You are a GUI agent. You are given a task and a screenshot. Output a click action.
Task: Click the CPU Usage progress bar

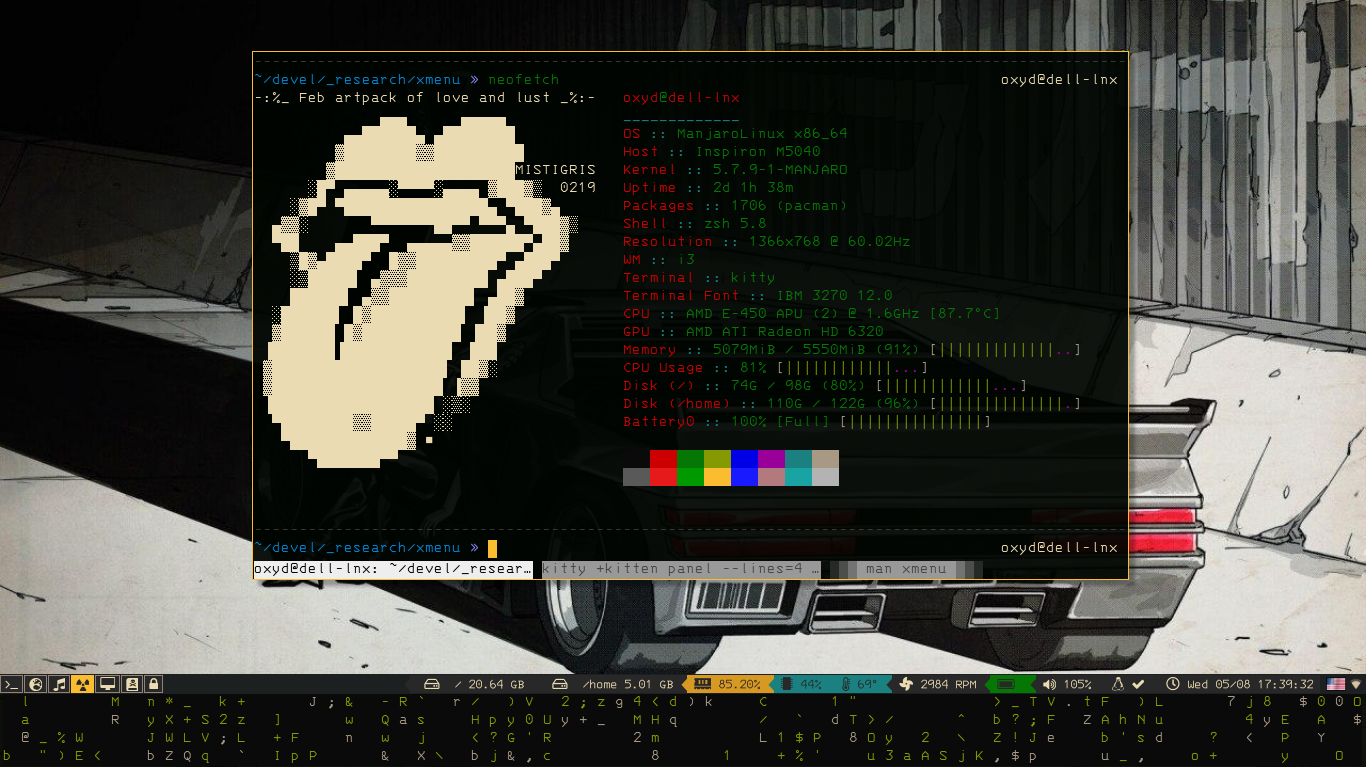point(852,368)
